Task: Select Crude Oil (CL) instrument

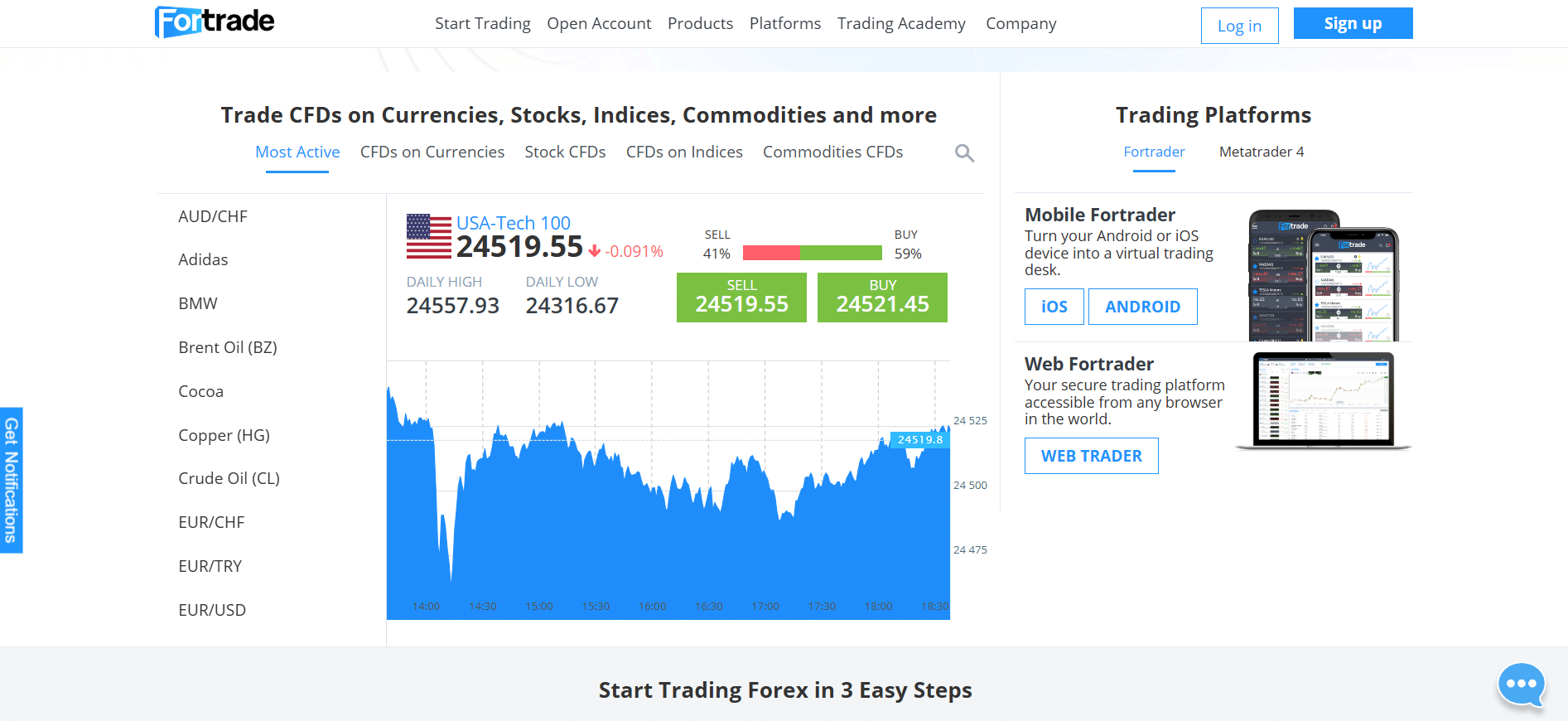Action: click(x=229, y=478)
